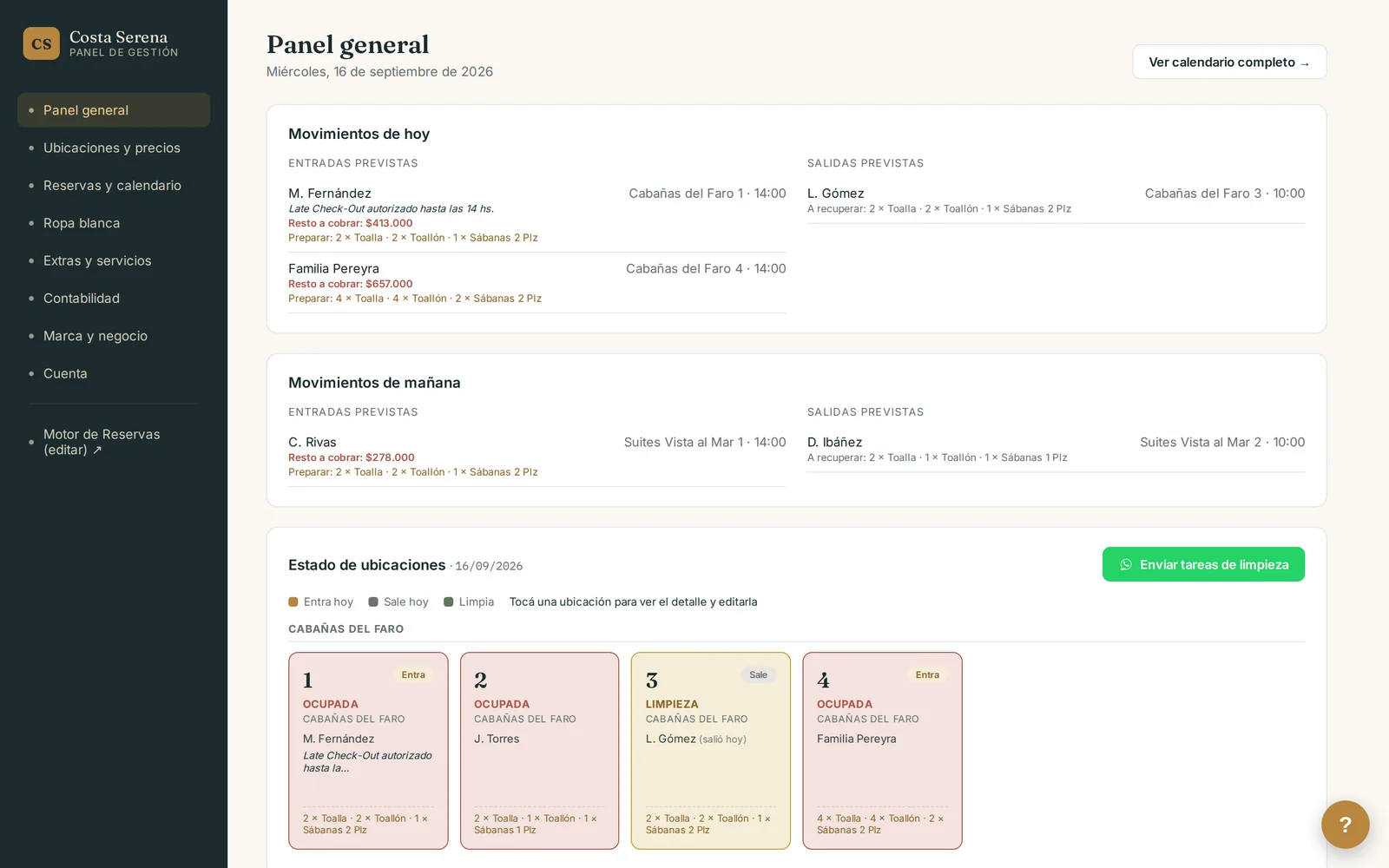Viewport: 1389px width, 868px height.
Task: Select L. Gómez departure entry today
Action: click(x=1056, y=201)
